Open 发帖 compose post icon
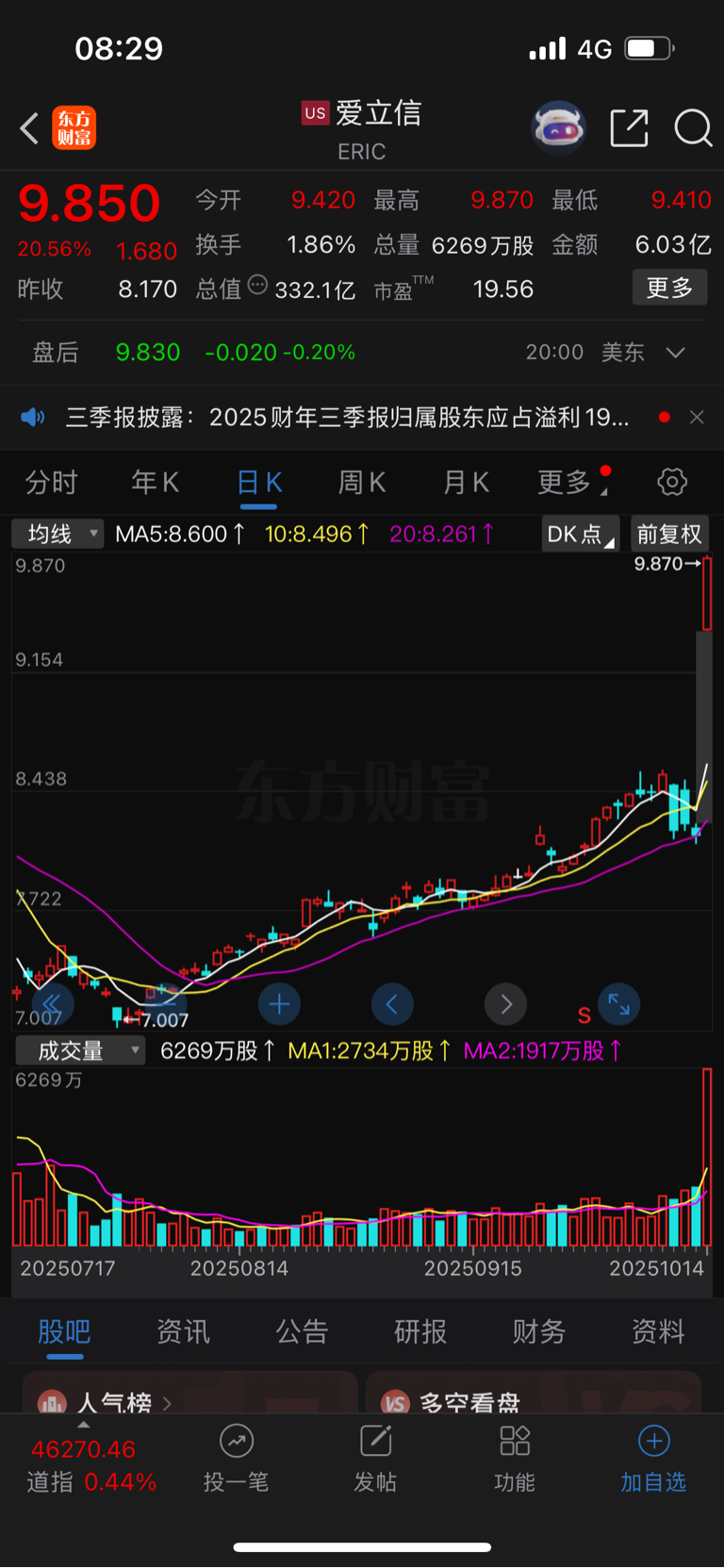Screen dimensions: 724x1568 [375, 1441]
